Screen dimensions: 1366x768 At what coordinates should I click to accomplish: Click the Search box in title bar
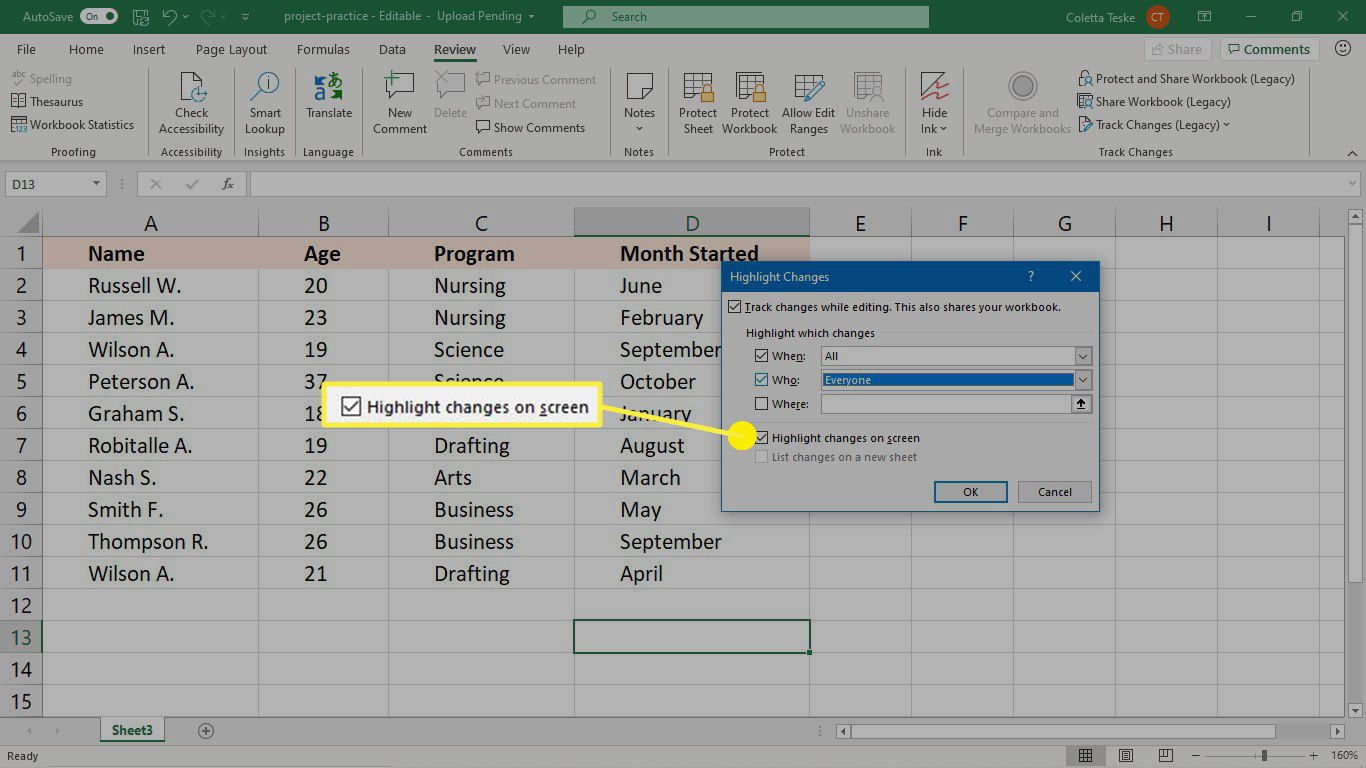[x=746, y=17]
